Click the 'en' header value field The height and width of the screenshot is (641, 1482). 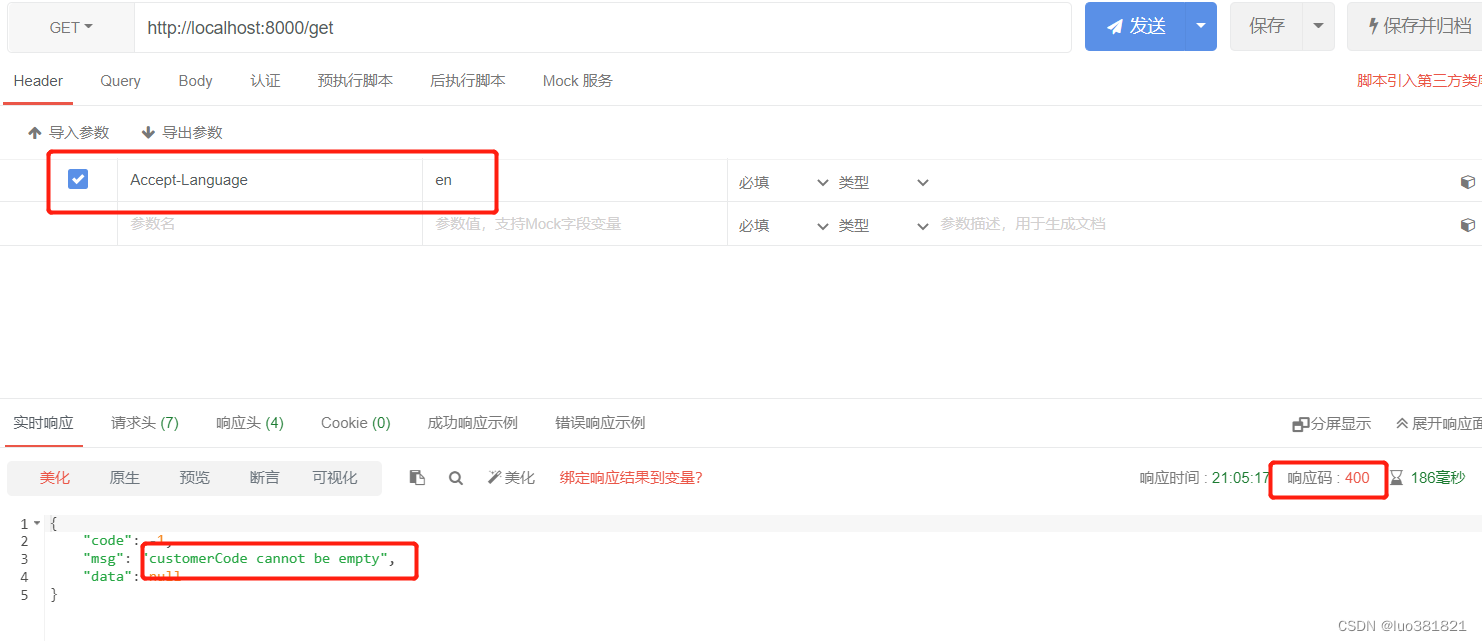point(574,181)
